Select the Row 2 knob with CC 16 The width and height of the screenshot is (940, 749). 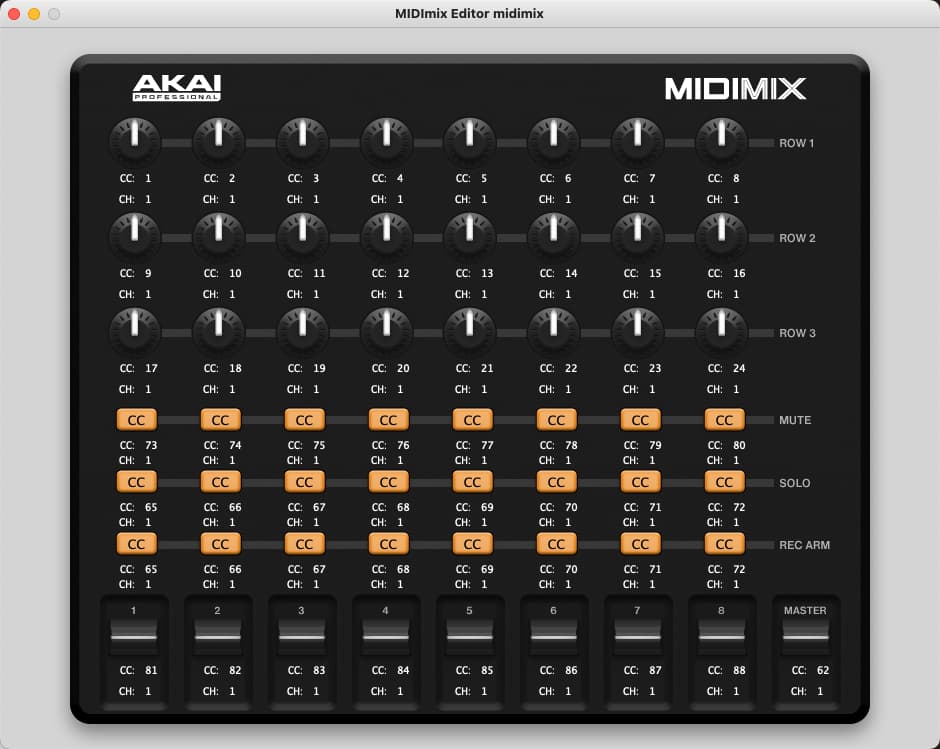pos(722,237)
